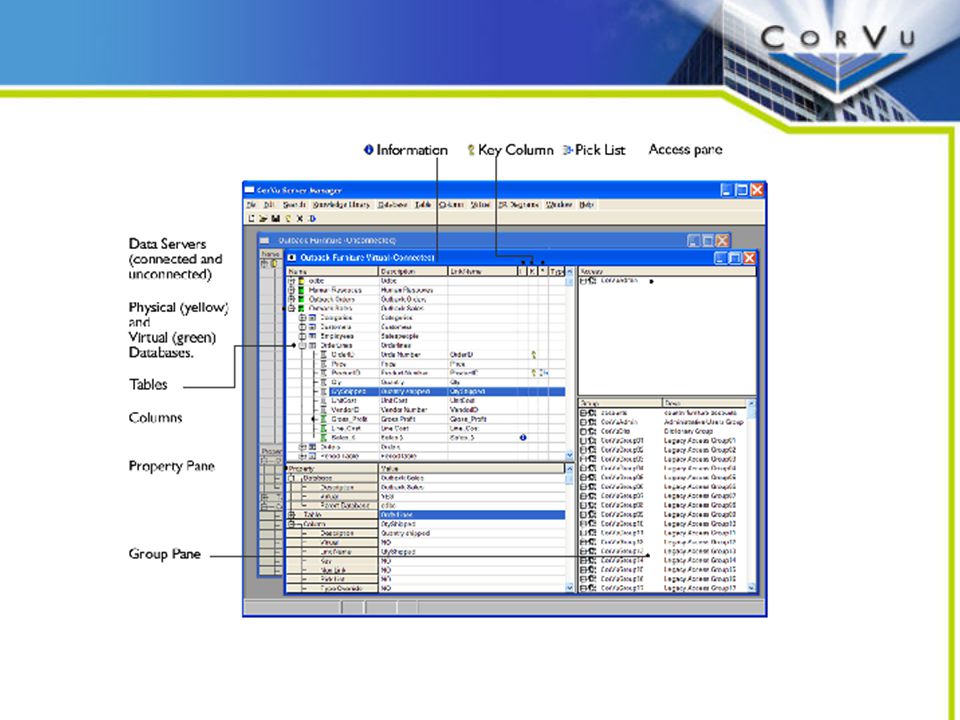The height and width of the screenshot is (720, 960).
Task: Click the Property header in Property pane
Action: click(332, 468)
